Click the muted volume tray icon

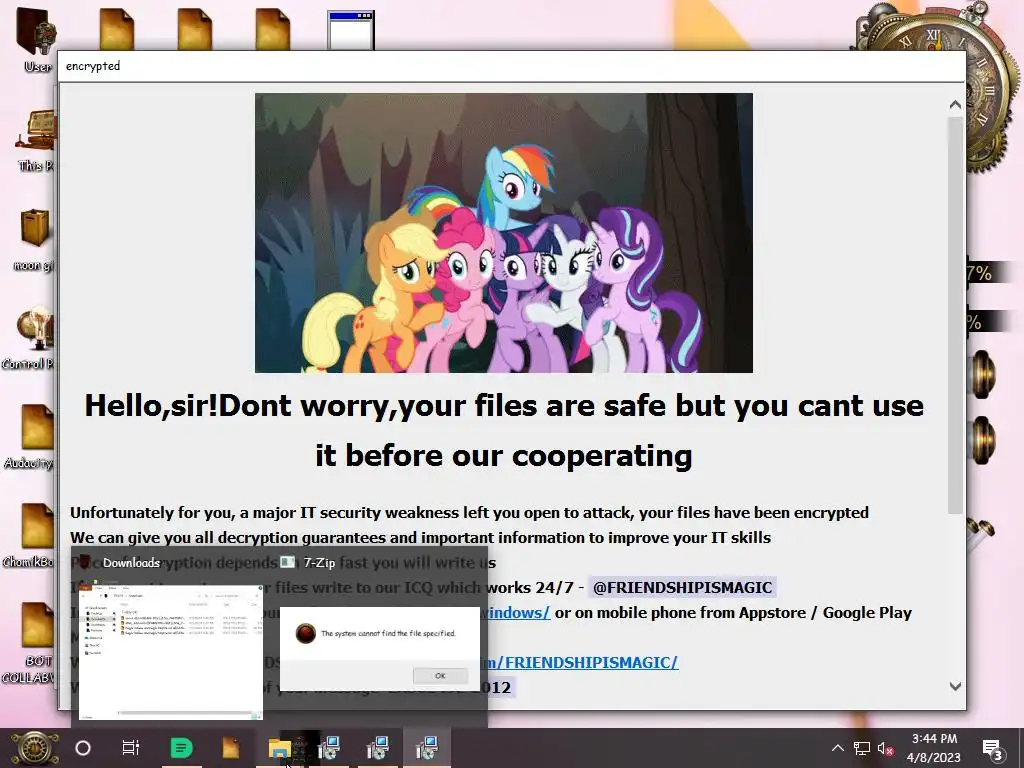885,748
